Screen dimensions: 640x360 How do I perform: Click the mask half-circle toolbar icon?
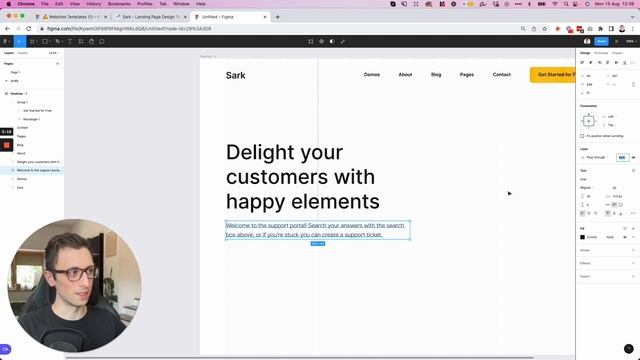(332, 41)
